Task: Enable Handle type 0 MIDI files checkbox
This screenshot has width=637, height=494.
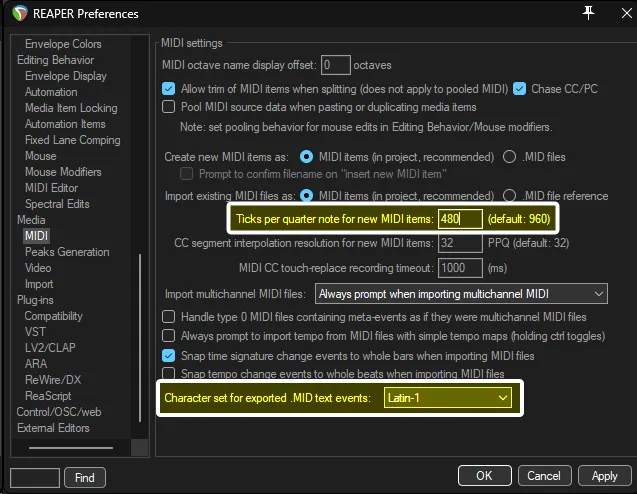Action: 169,316
